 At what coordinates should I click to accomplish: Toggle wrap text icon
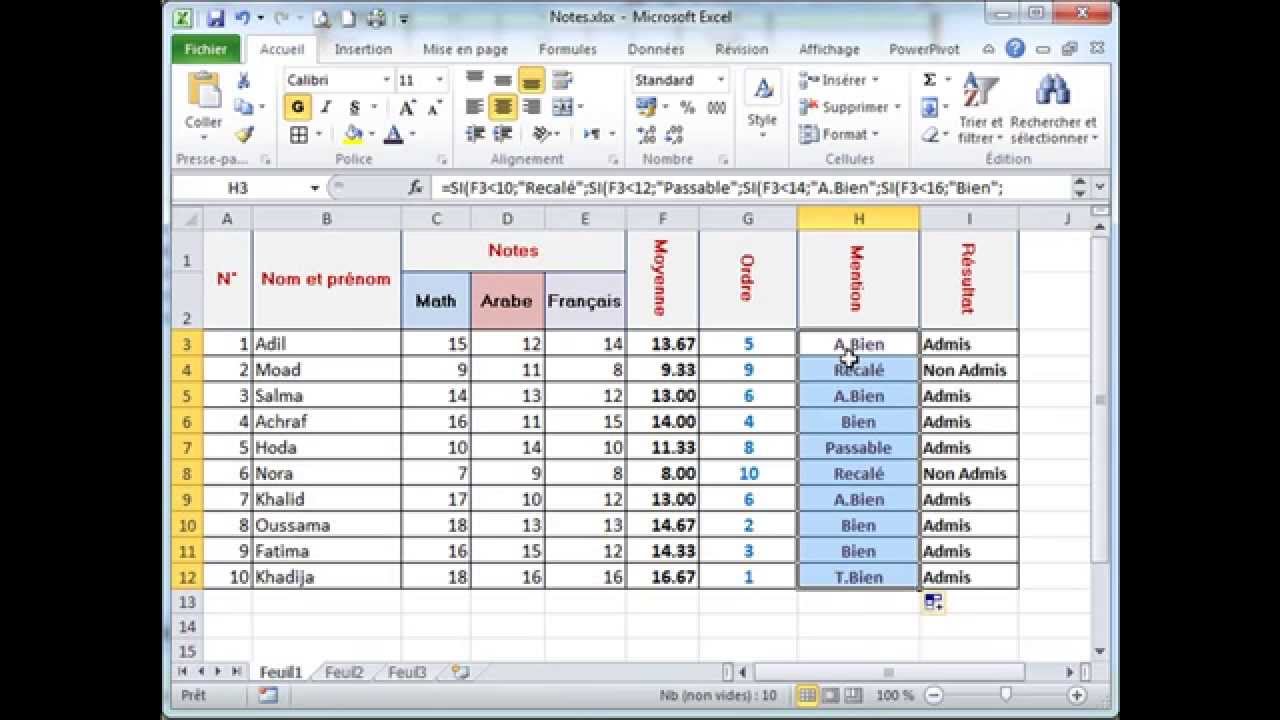coord(561,79)
